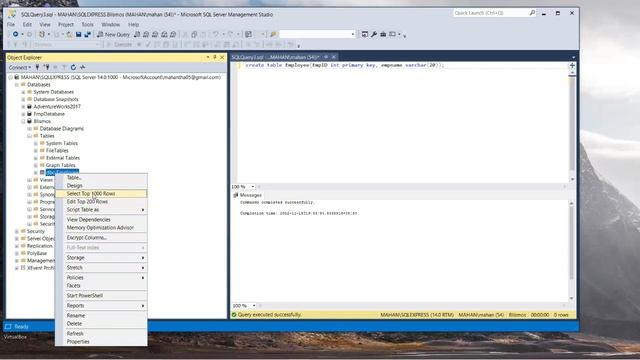The height and width of the screenshot is (360, 640).
Task: Choose Edit Top 200 Rows from context menu
Action: pos(101,202)
